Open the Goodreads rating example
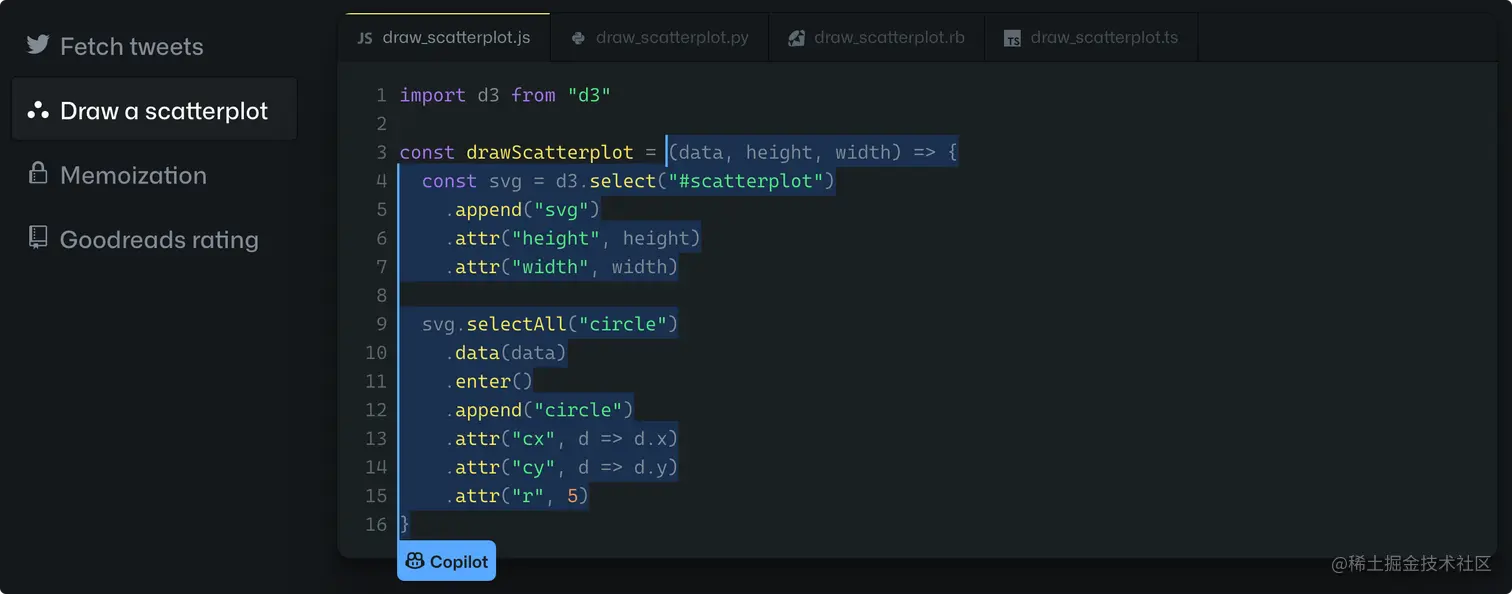1512x594 pixels. [x=154, y=239]
